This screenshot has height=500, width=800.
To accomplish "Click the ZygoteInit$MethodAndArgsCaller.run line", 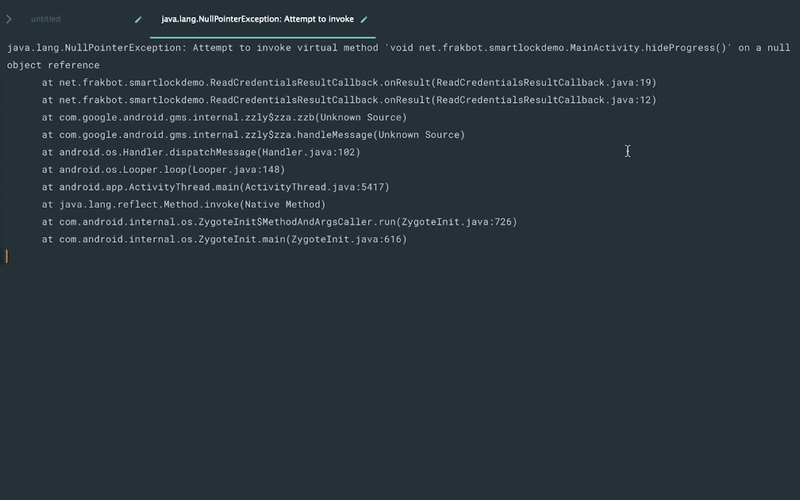I will click(280, 221).
